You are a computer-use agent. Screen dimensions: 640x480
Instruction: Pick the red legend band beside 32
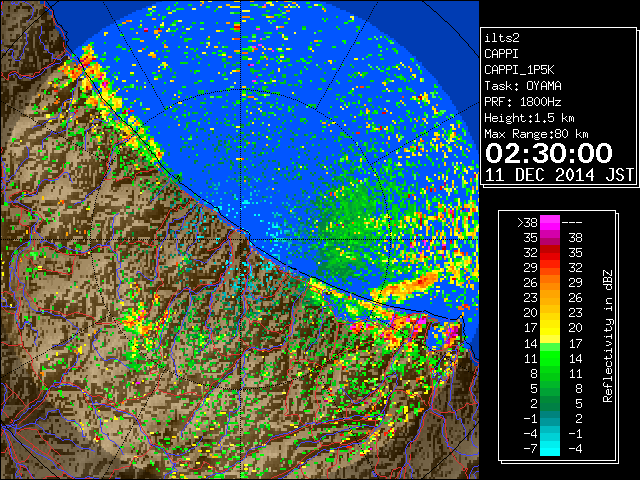tap(550, 253)
